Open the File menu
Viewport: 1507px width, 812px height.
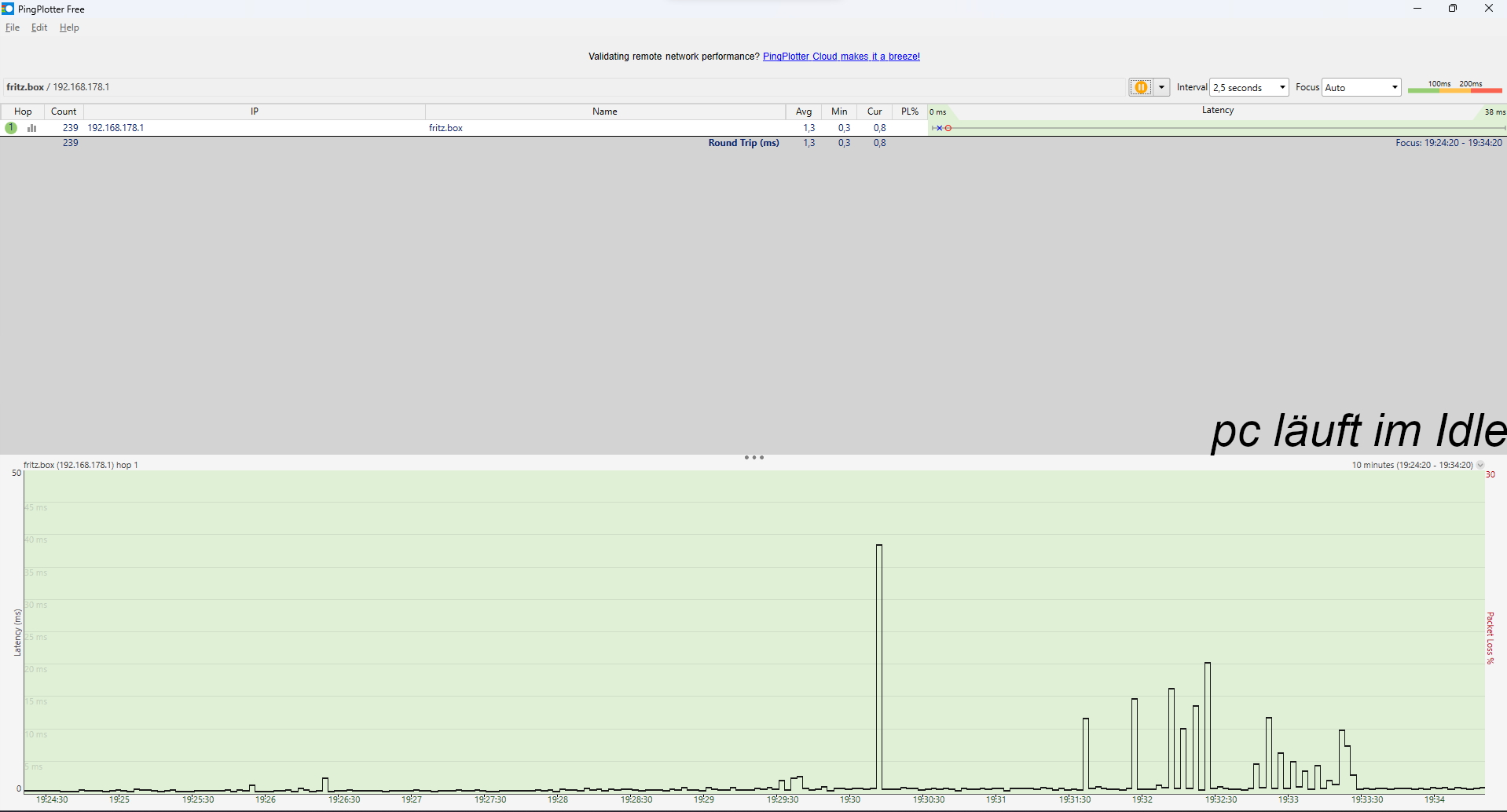click(x=13, y=27)
